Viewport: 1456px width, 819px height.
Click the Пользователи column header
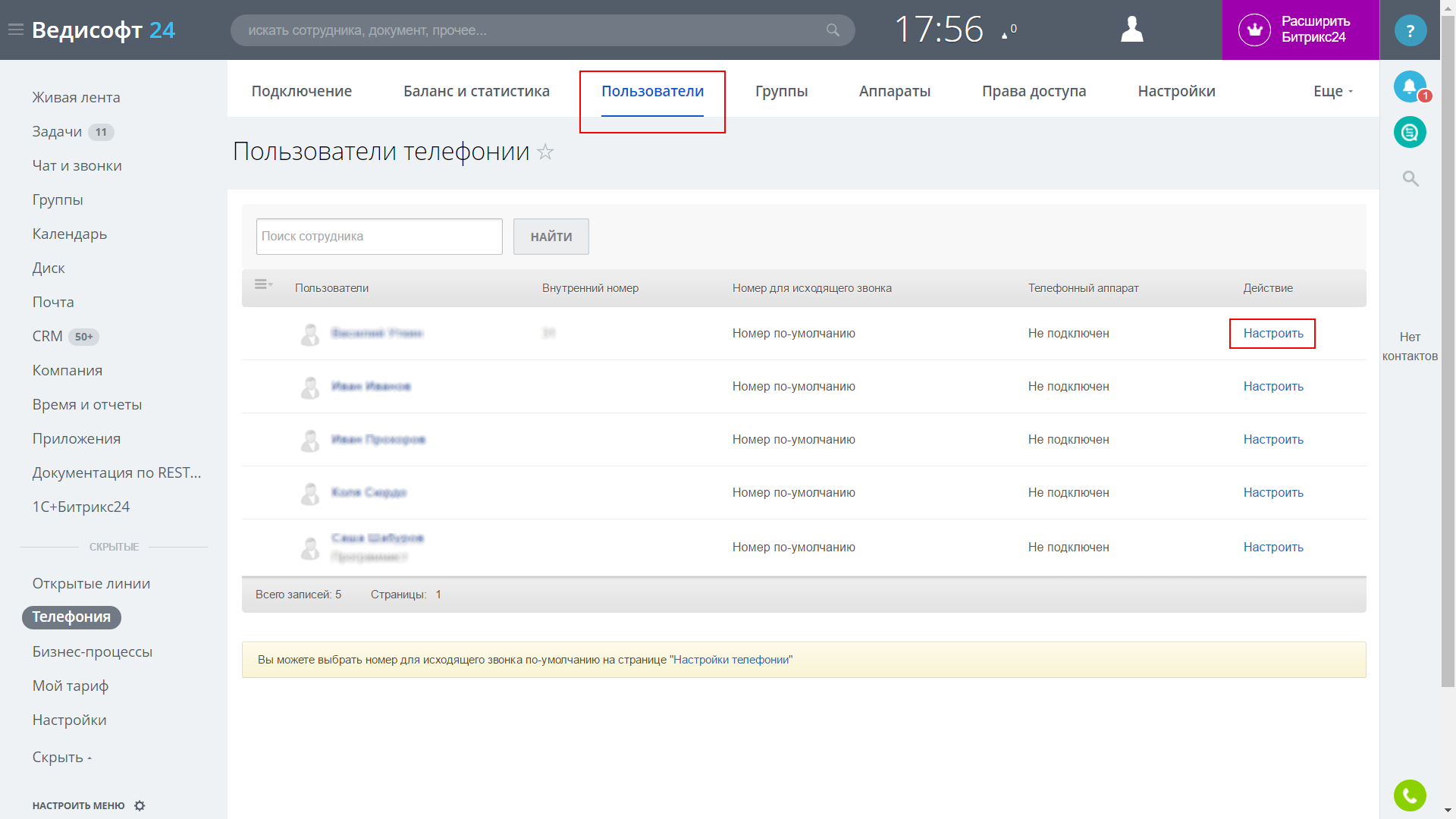coord(331,288)
